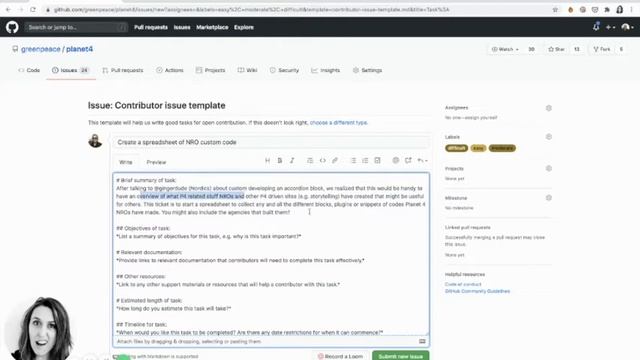Image resolution: width=640 pixels, height=360 pixels.
Task: Click the moderate label badge
Action: (x=502, y=148)
